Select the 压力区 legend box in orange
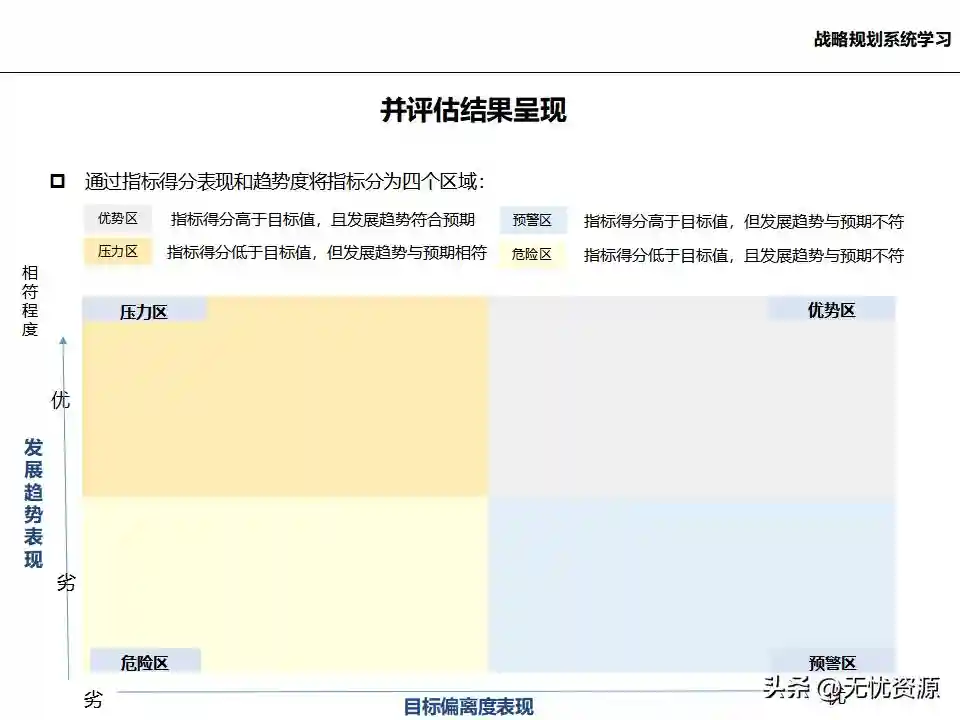The image size is (960, 720). click(x=117, y=252)
